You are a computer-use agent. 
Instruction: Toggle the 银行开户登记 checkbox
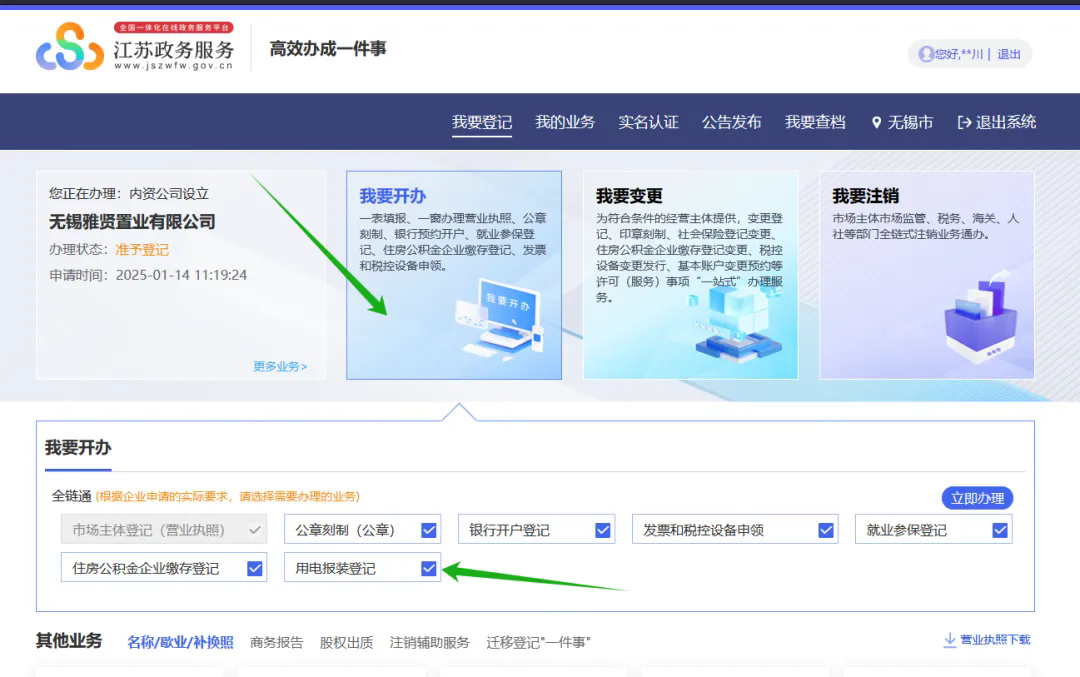[603, 530]
